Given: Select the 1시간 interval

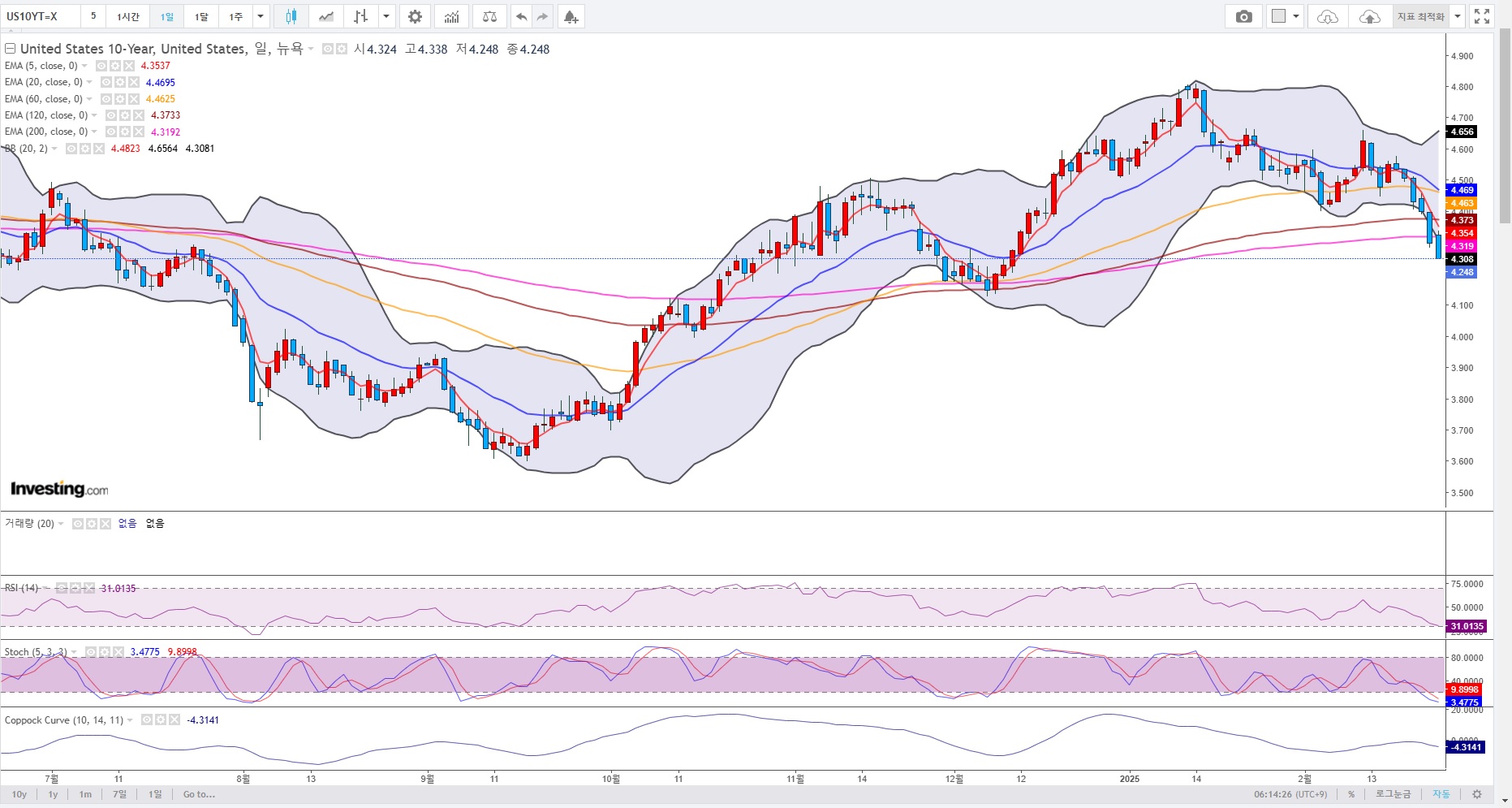Looking at the screenshot, I should click(128, 16).
